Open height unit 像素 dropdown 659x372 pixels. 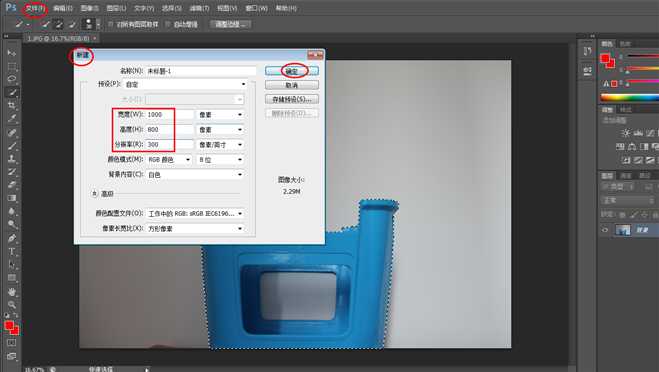pos(220,129)
